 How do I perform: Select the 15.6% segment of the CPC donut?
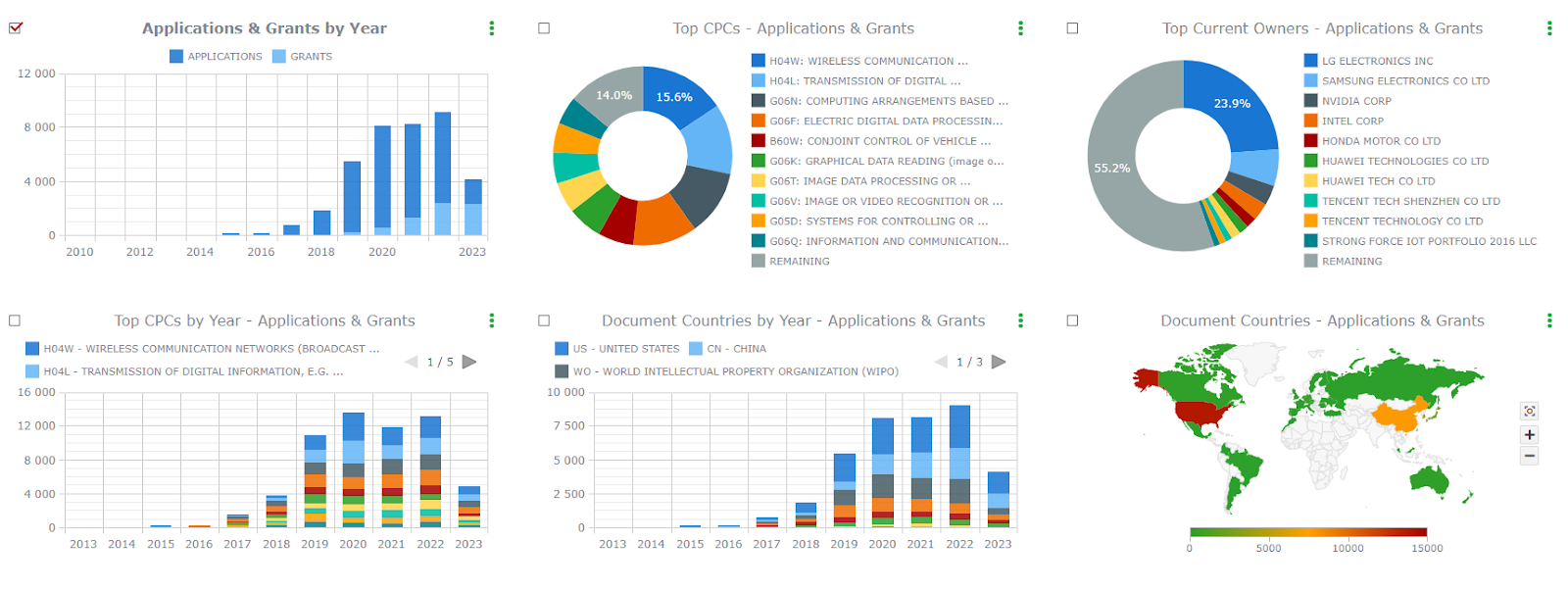coord(676,96)
